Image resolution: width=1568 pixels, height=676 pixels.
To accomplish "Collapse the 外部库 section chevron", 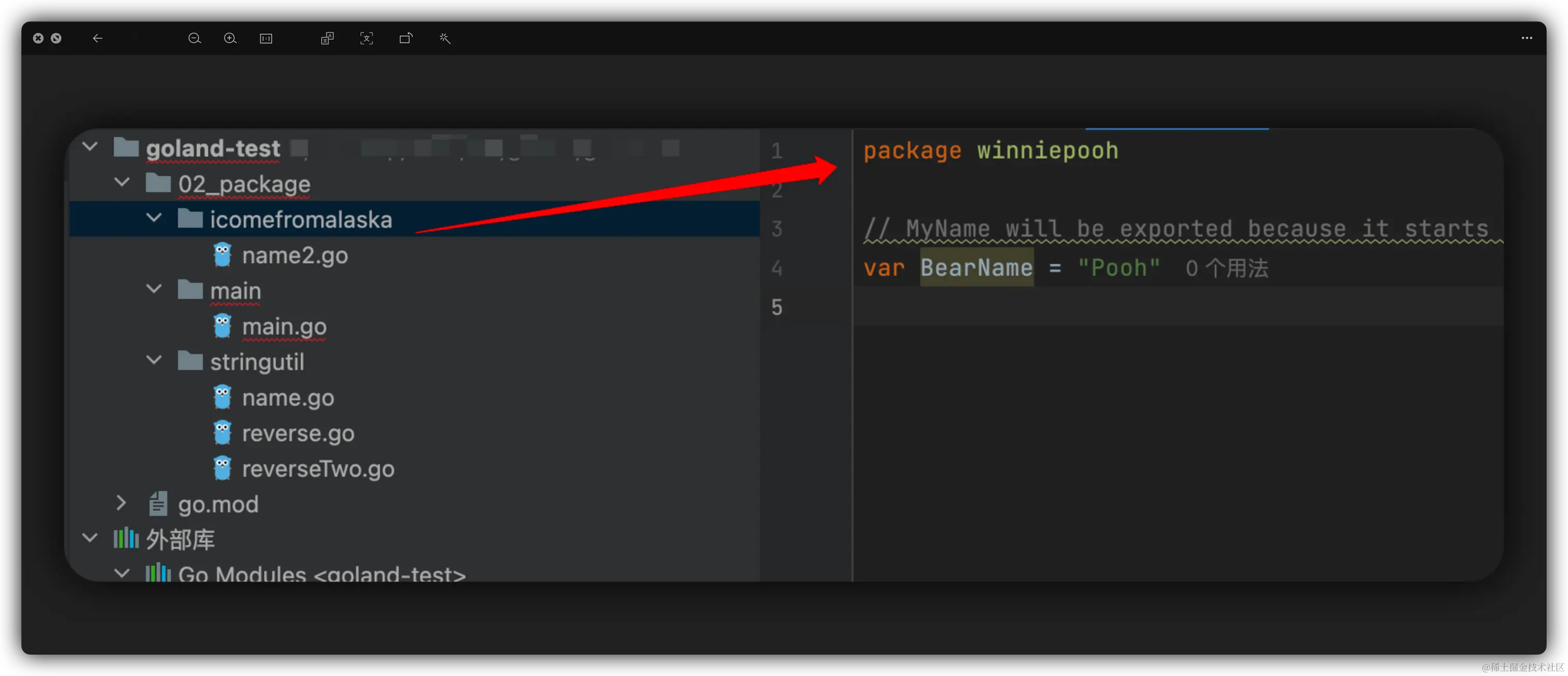I will [x=90, y=538].
